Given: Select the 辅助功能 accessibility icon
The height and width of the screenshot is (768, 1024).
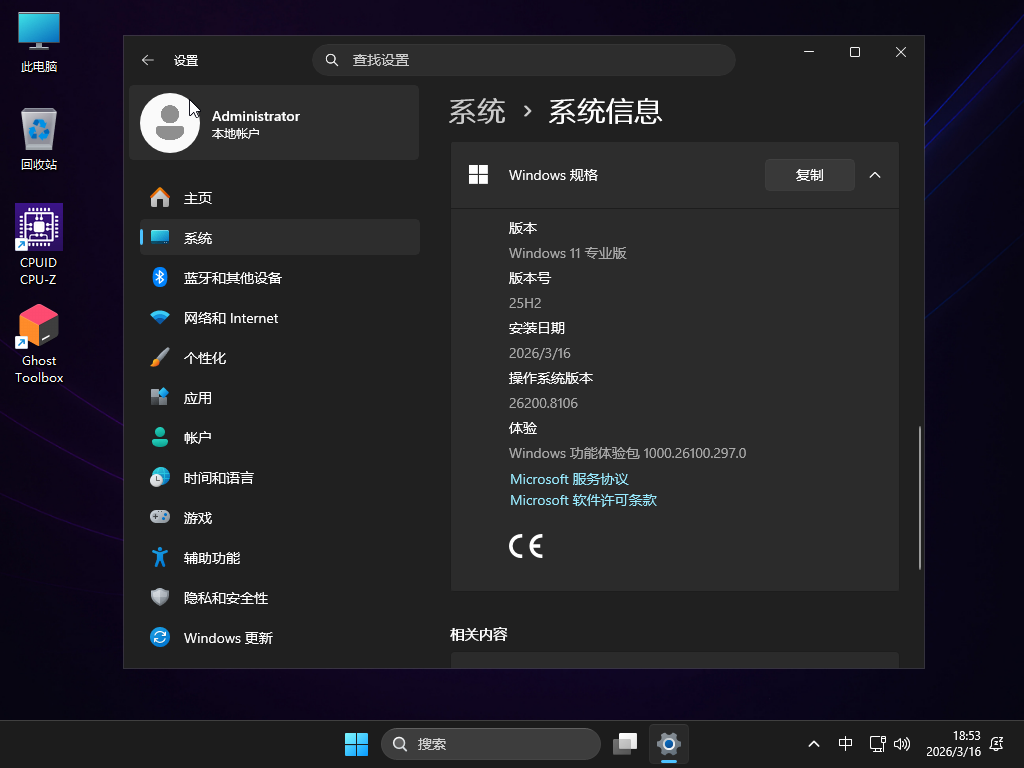Looking at the screenshot, I should click(160, 558).
